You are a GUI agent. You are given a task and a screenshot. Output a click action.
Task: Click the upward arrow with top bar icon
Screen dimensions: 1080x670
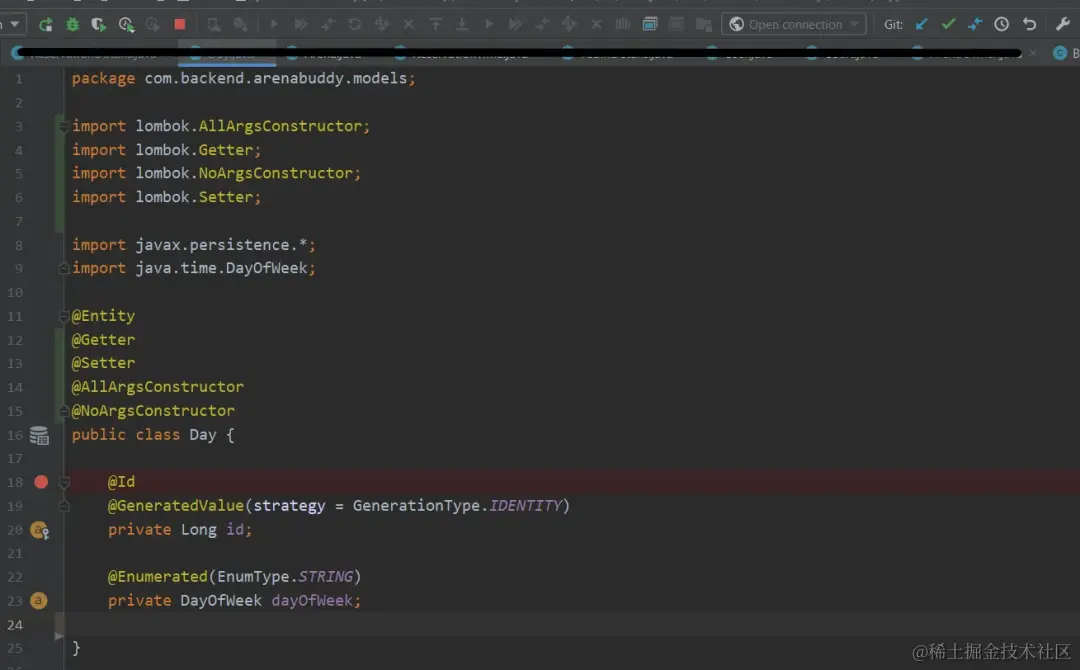[x=435, y=24]
